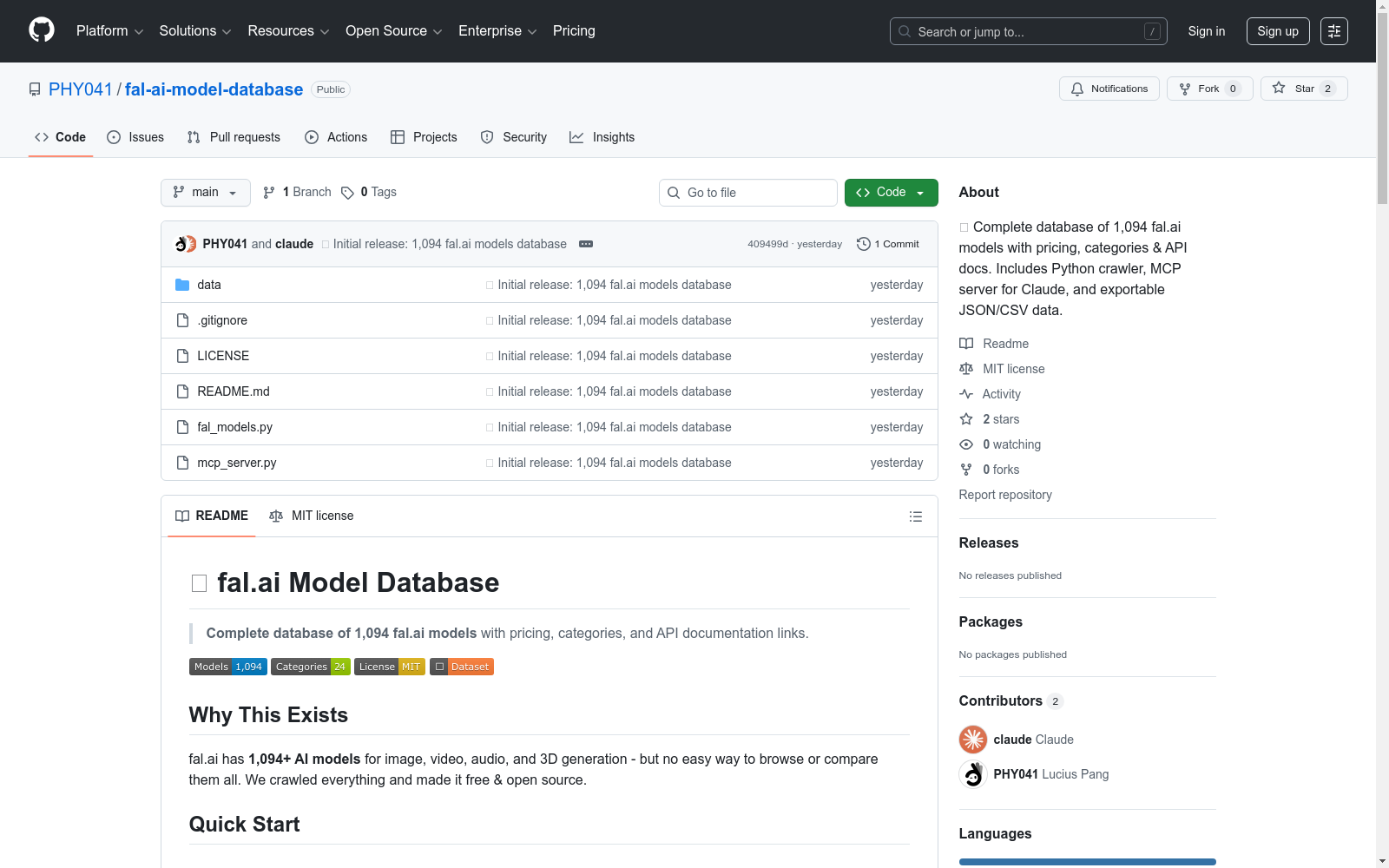Open the Platform dropdown menu
Screen dimensions: 1389x868
110,31
